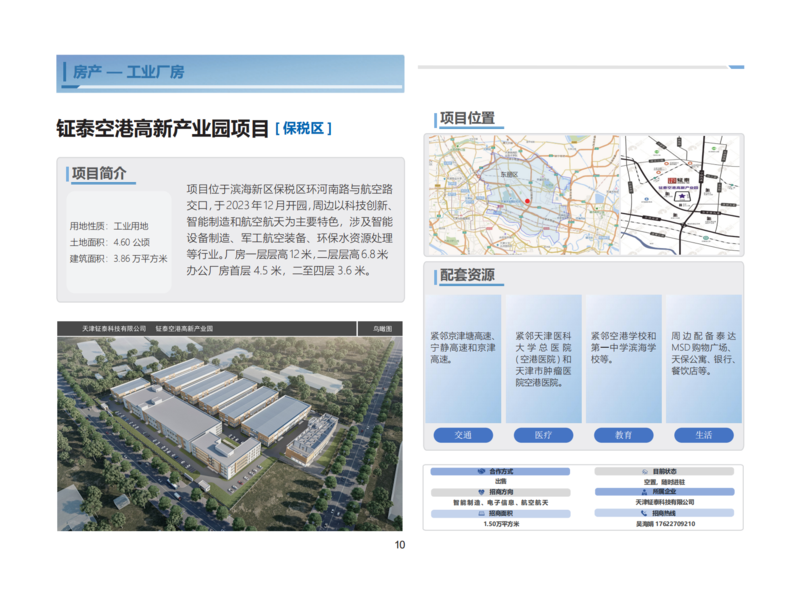This screenshot has height=594, width=800.
Task: Click the 所属企业 label bar
Action: point(664,492)
